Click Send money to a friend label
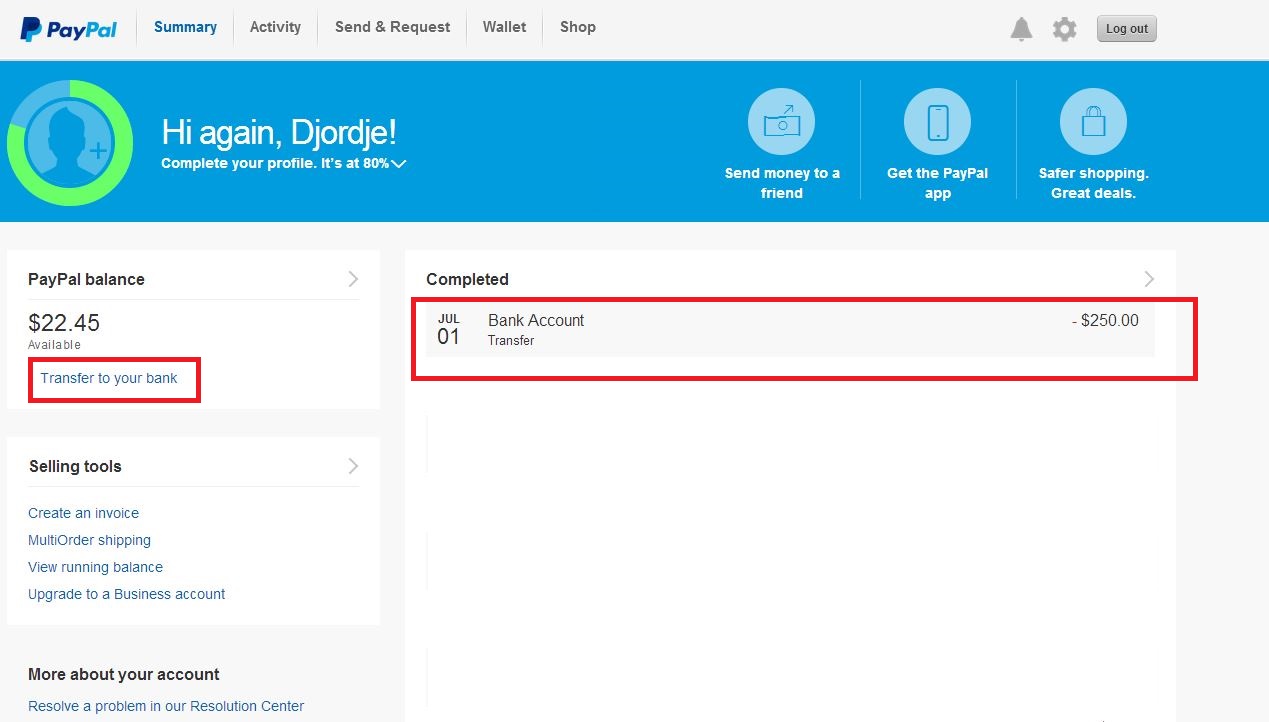The height and width of the screenshot is (722, 1269). point(782,183)
